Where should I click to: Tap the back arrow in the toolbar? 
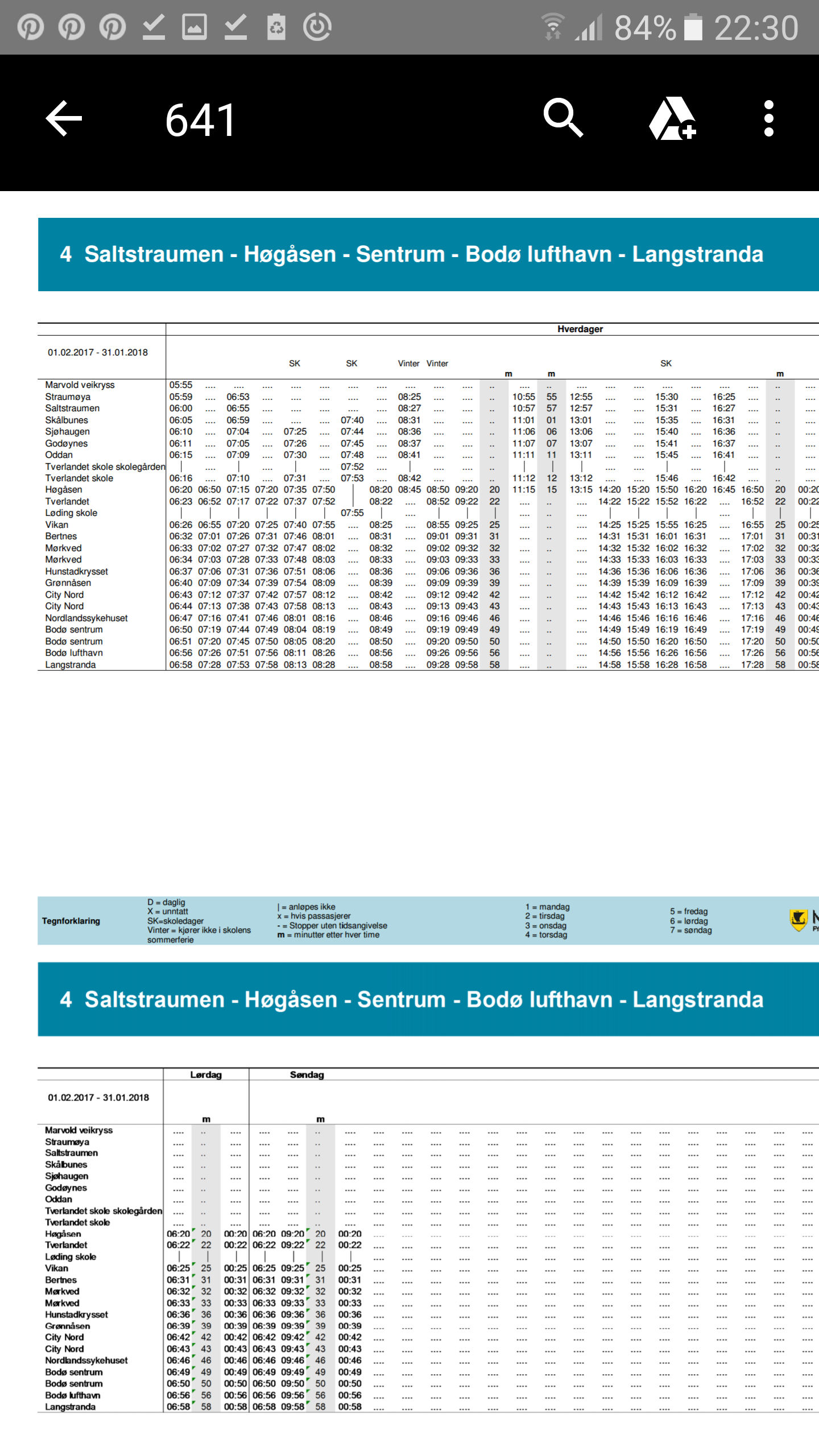64,119
